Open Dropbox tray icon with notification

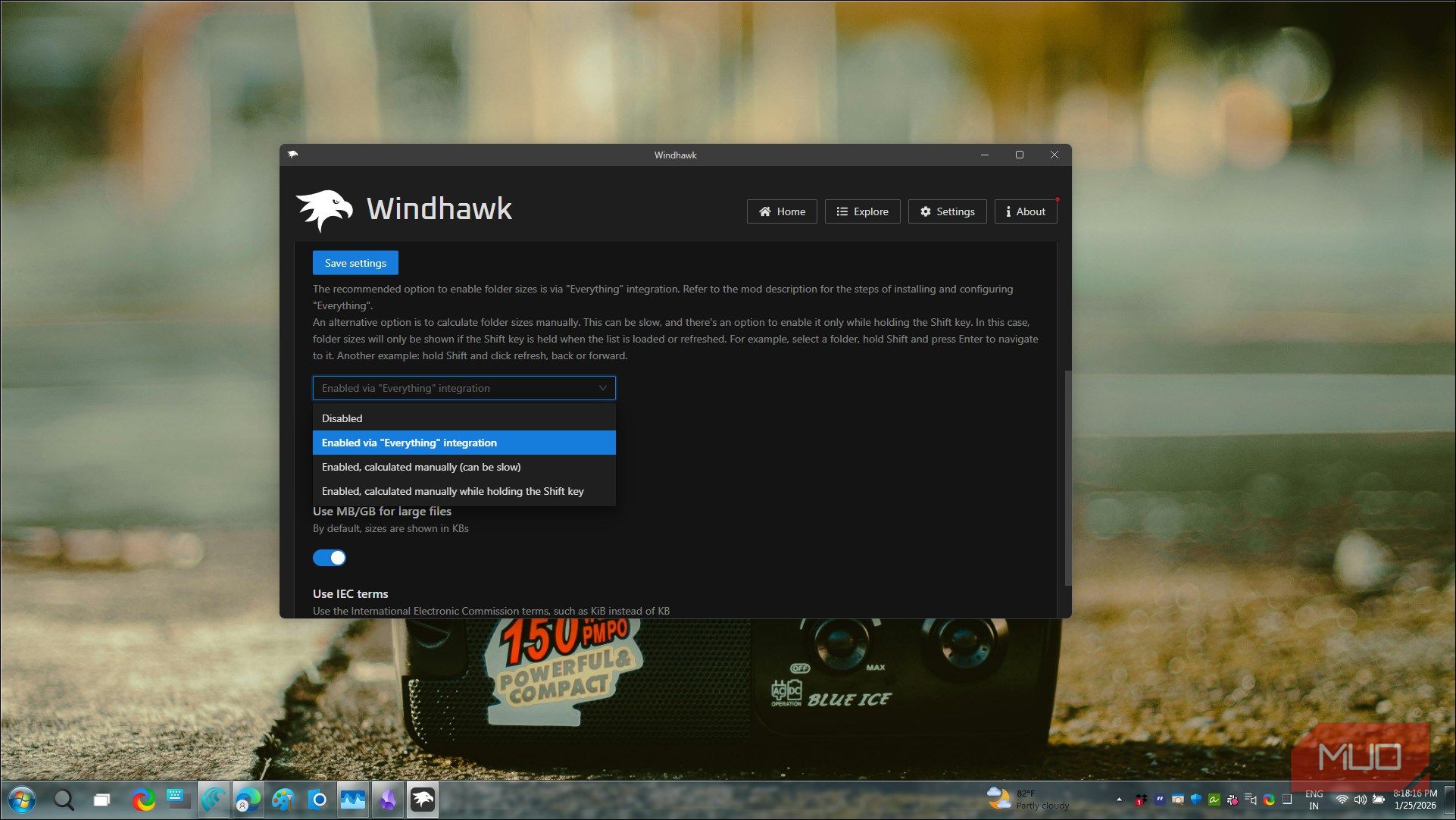point(1140,800)
